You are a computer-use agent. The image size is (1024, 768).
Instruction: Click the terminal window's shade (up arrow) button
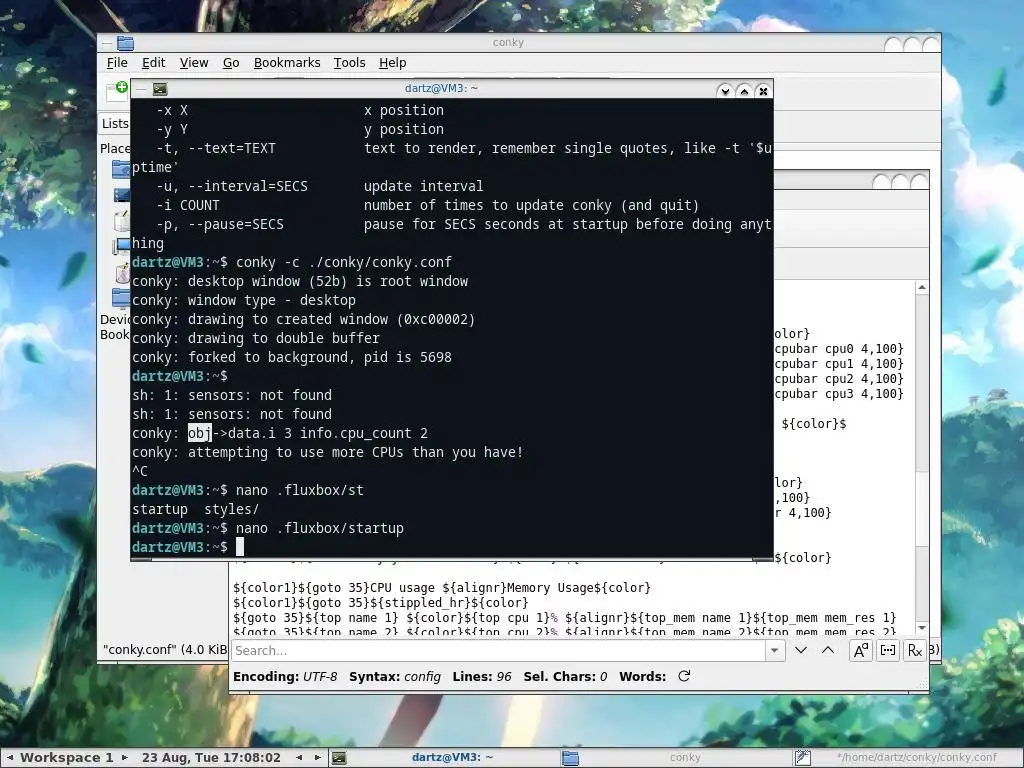(744, 91)
